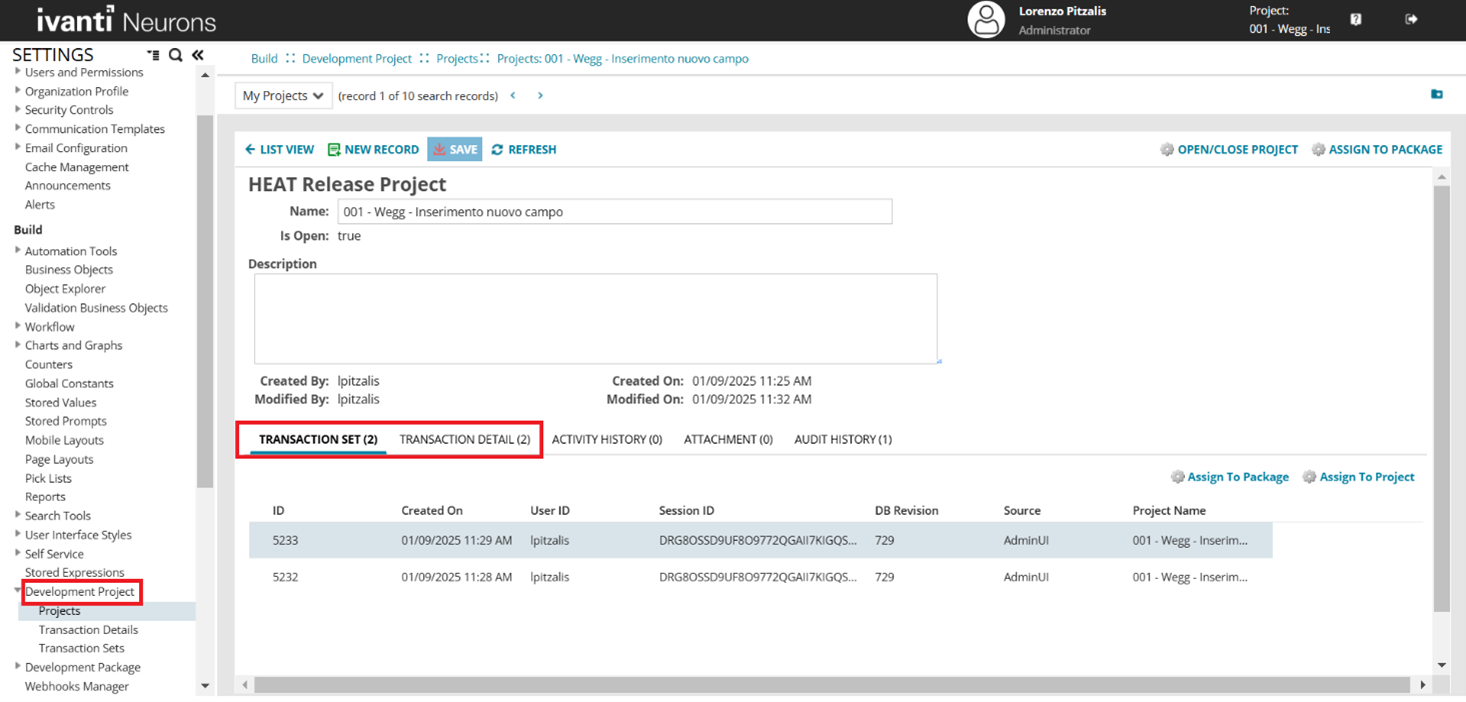Click Projects breadcrumb link

[x=457, y=59]
